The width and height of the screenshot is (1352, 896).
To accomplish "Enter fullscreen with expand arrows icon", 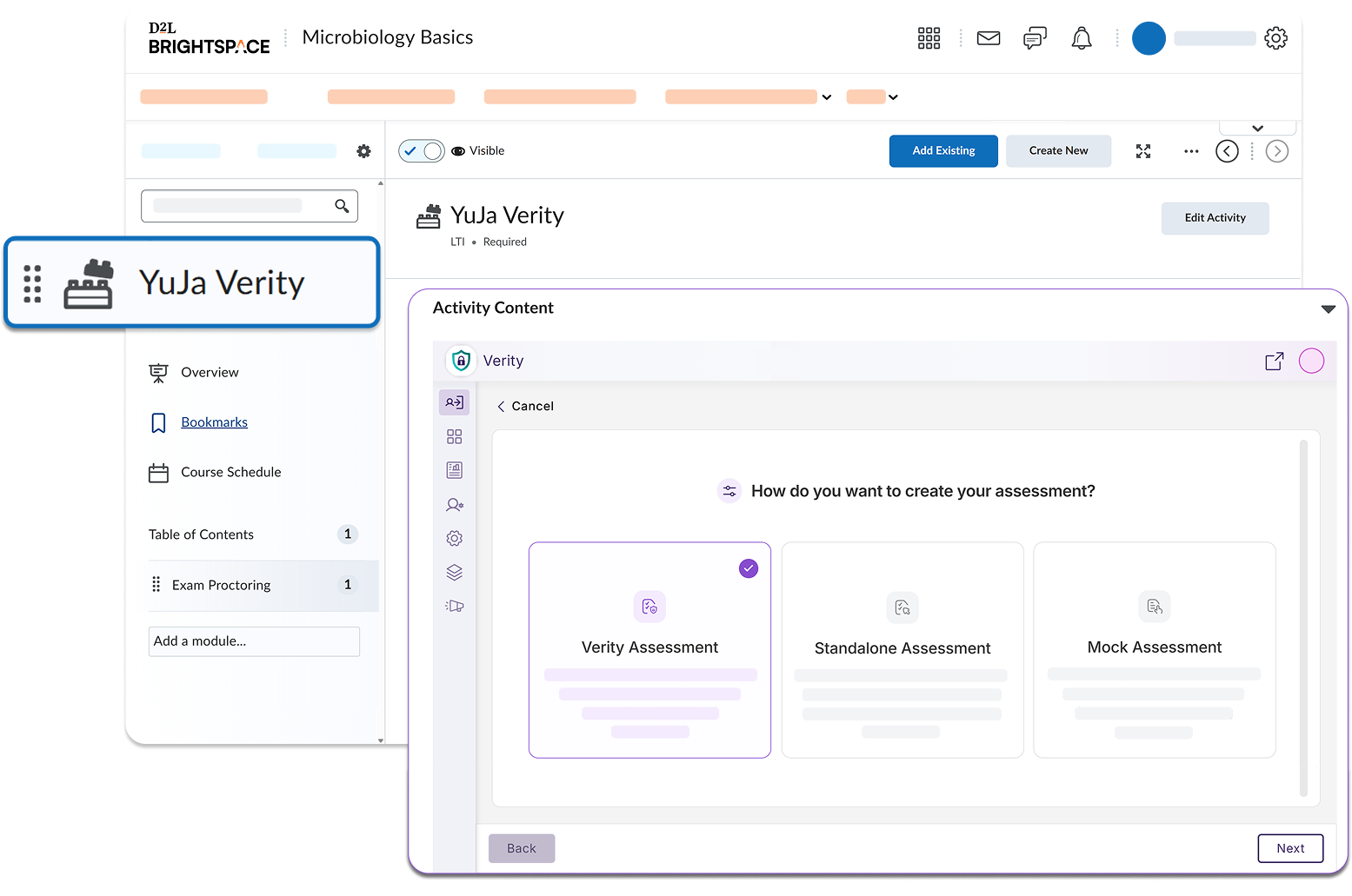I will [x=1143, y=151].
